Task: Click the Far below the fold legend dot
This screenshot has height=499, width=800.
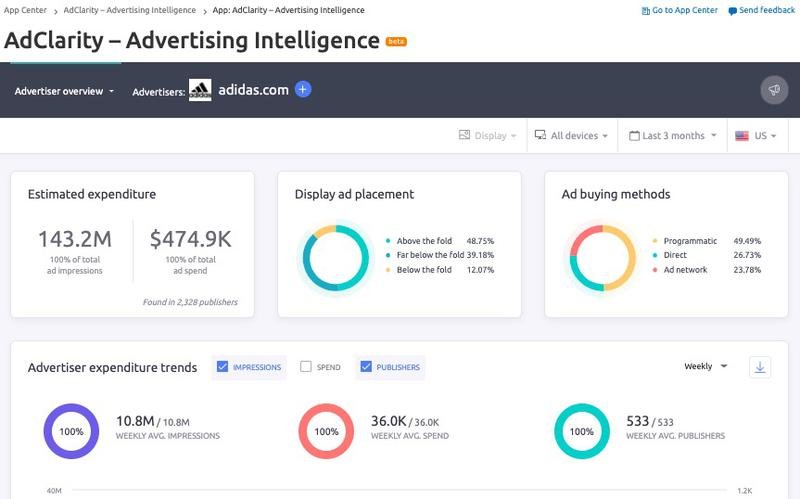Action: pos(388,255)
